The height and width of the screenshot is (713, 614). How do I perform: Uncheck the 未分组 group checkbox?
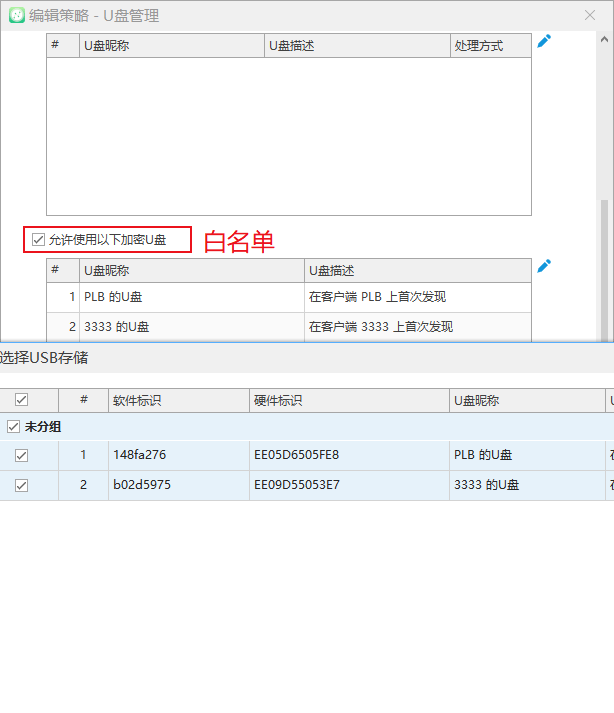point(13,427)
